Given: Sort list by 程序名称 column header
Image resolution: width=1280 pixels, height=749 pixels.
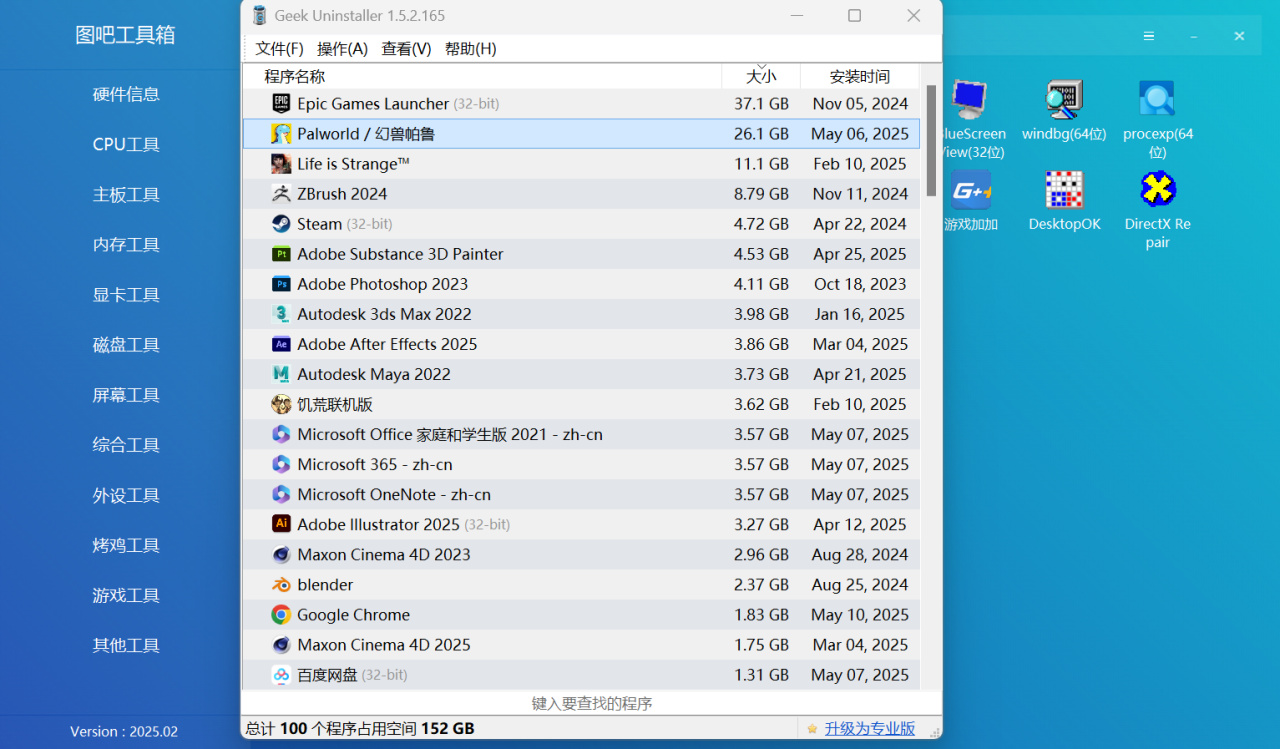Looking at the screenshot, I should coord(482,76).
